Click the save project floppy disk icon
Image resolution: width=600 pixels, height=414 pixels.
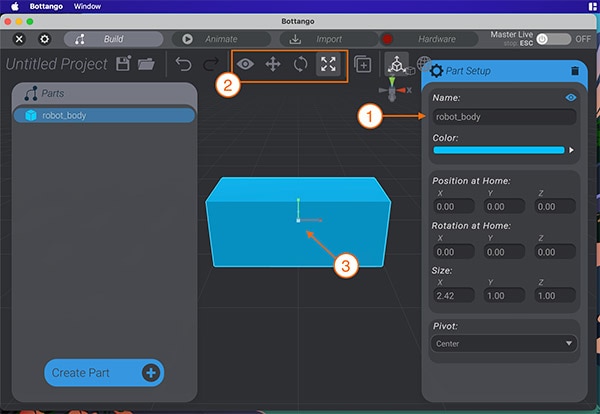pos(124,64)
